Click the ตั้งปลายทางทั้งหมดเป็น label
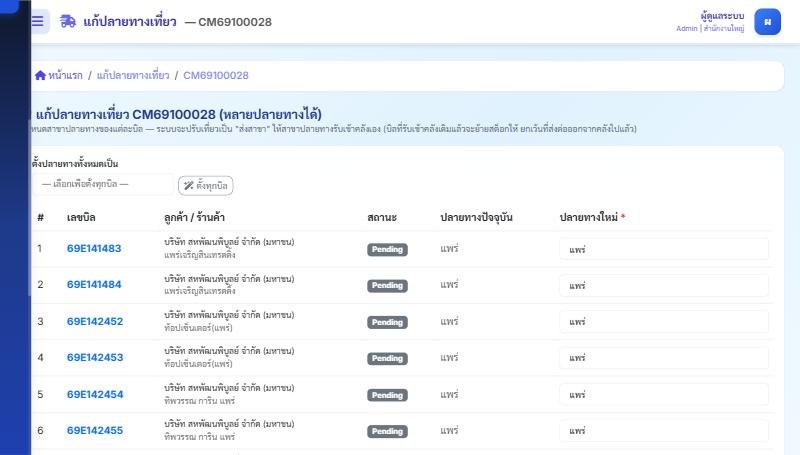Screen dimensions: 800x455 75,164
